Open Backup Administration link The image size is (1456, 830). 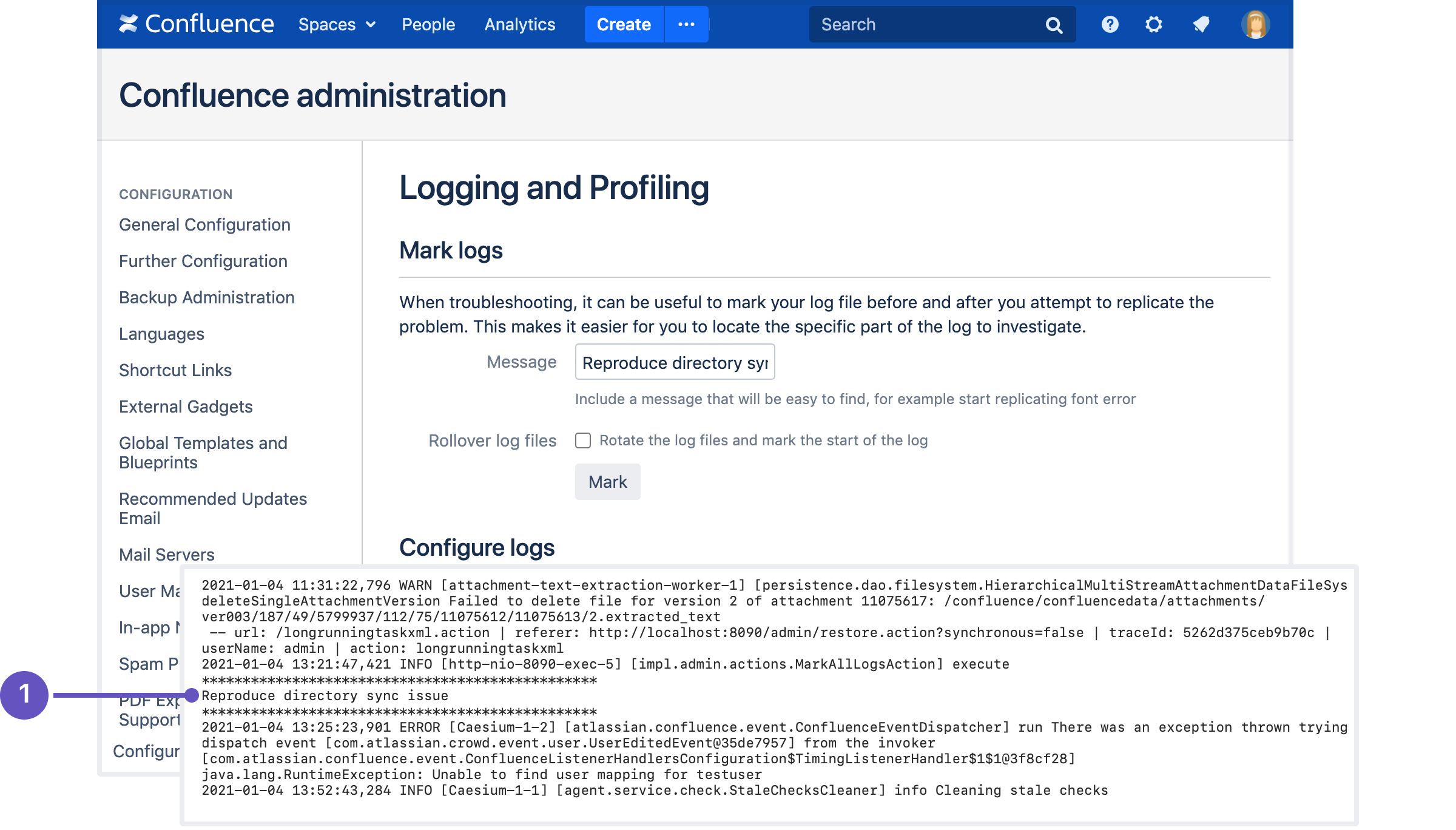pyautogui.click(x=206, y=297)
